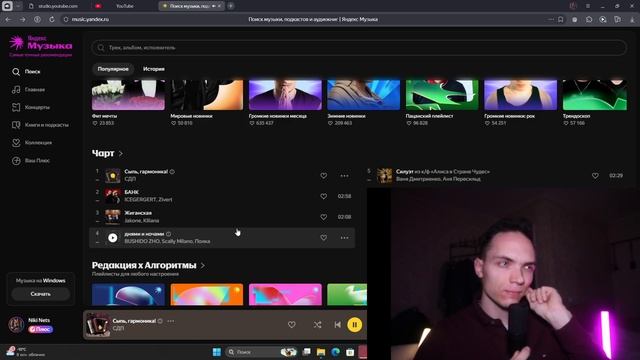Open more options in the player bar

point(171,321)
